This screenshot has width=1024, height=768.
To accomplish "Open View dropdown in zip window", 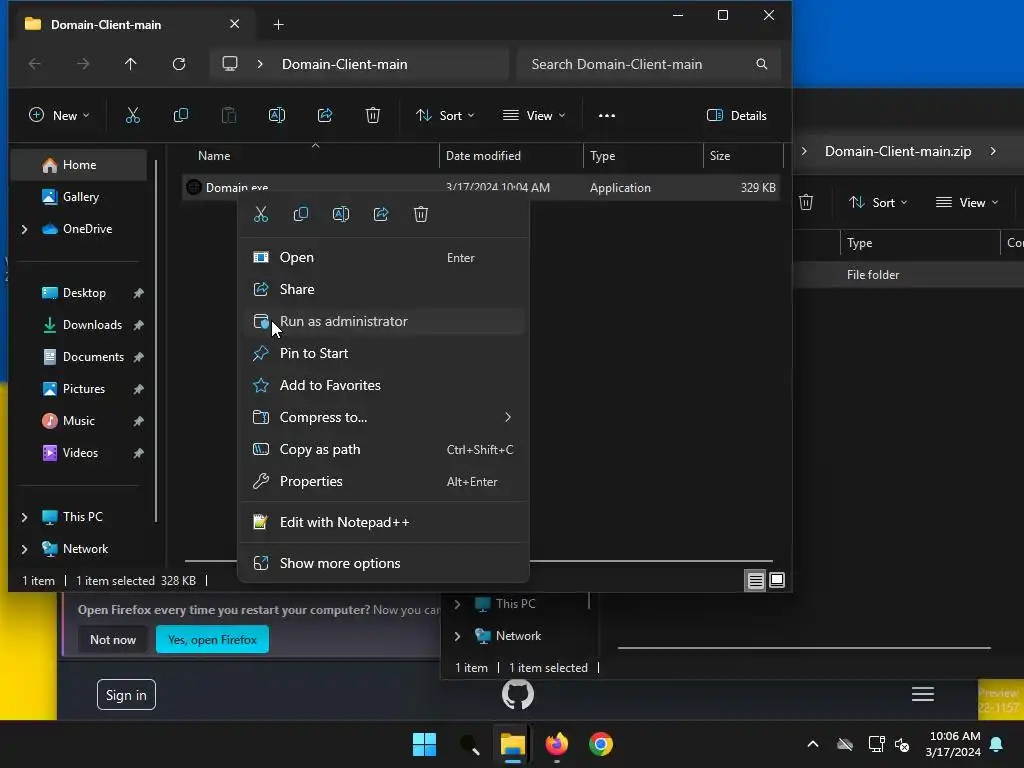I will (x=967, y=202).
